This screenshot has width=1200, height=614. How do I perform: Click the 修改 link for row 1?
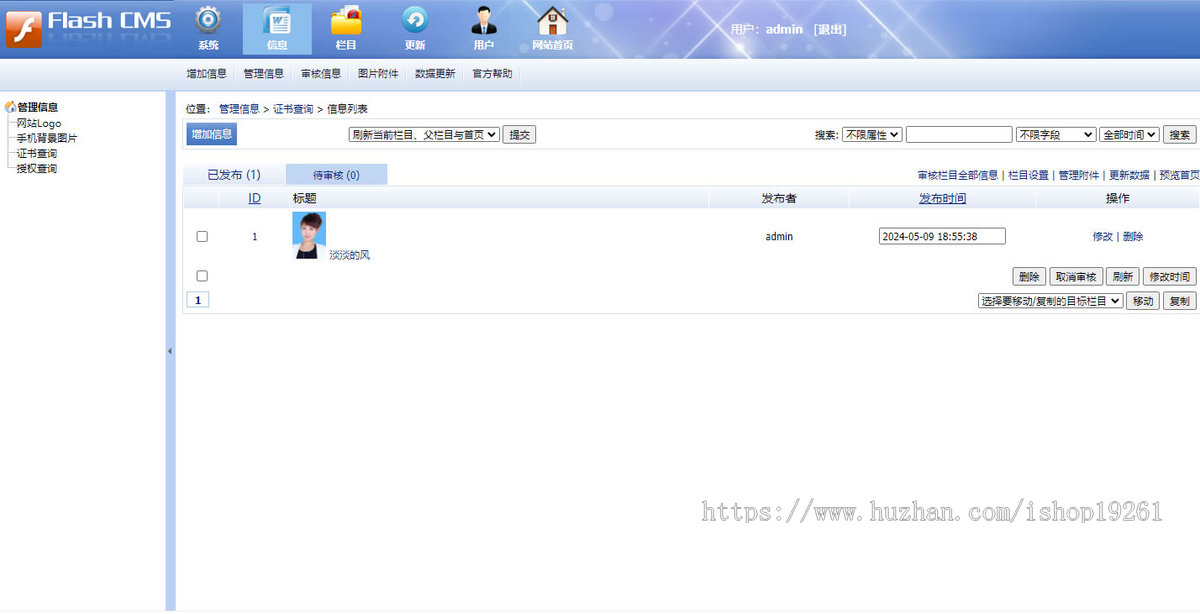[x=1102, y=237]
